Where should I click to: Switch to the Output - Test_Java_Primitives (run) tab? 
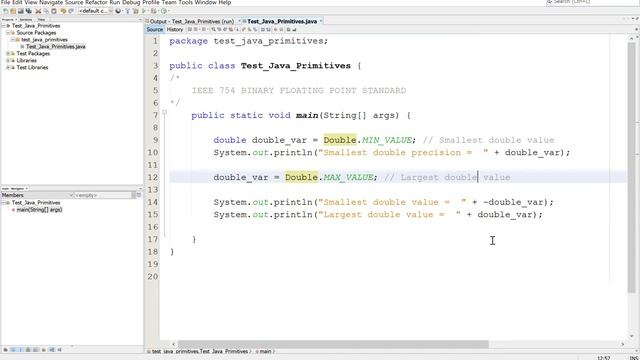point(192,21)
